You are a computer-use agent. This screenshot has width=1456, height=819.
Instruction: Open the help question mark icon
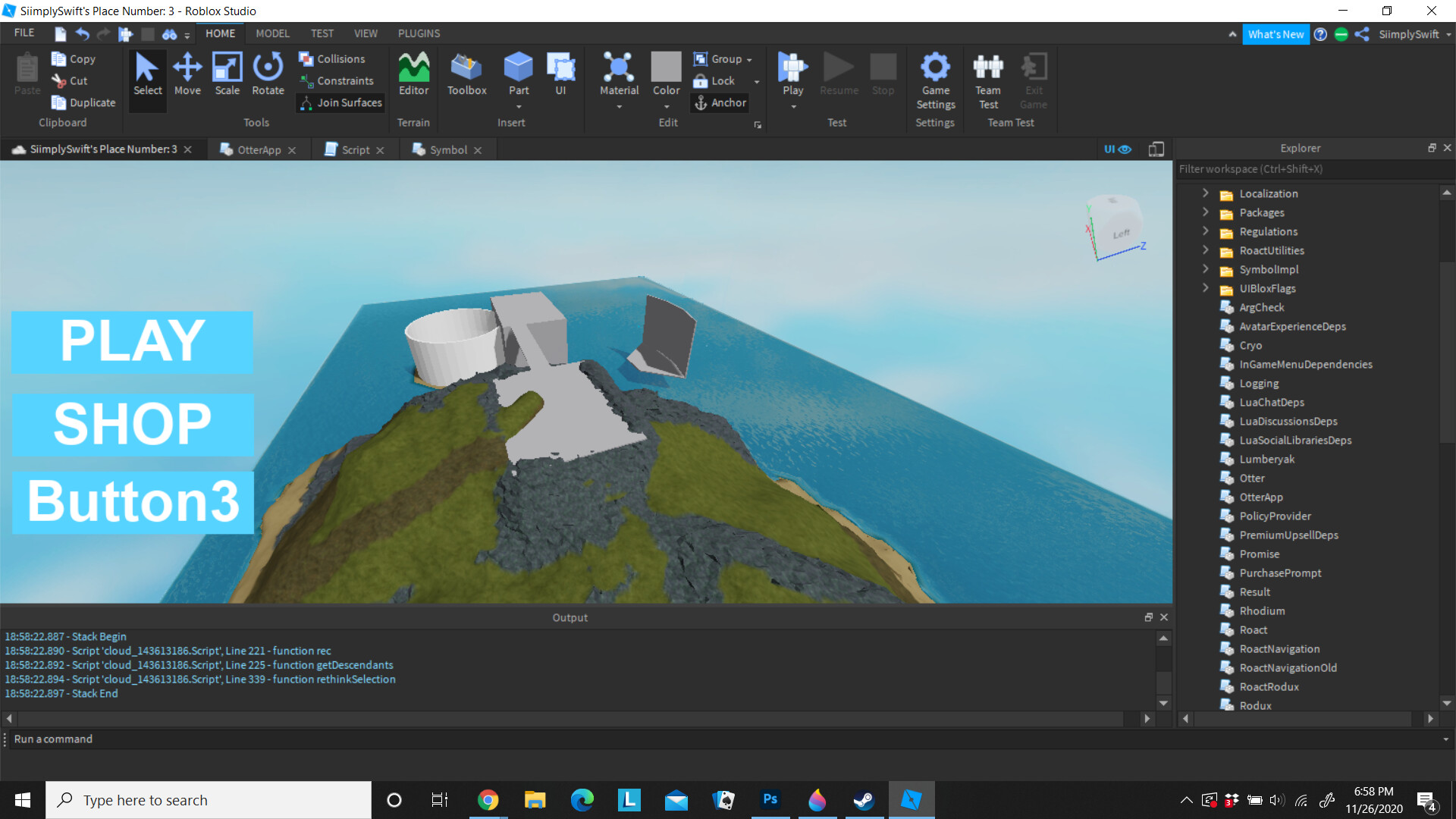(1320, 34)
